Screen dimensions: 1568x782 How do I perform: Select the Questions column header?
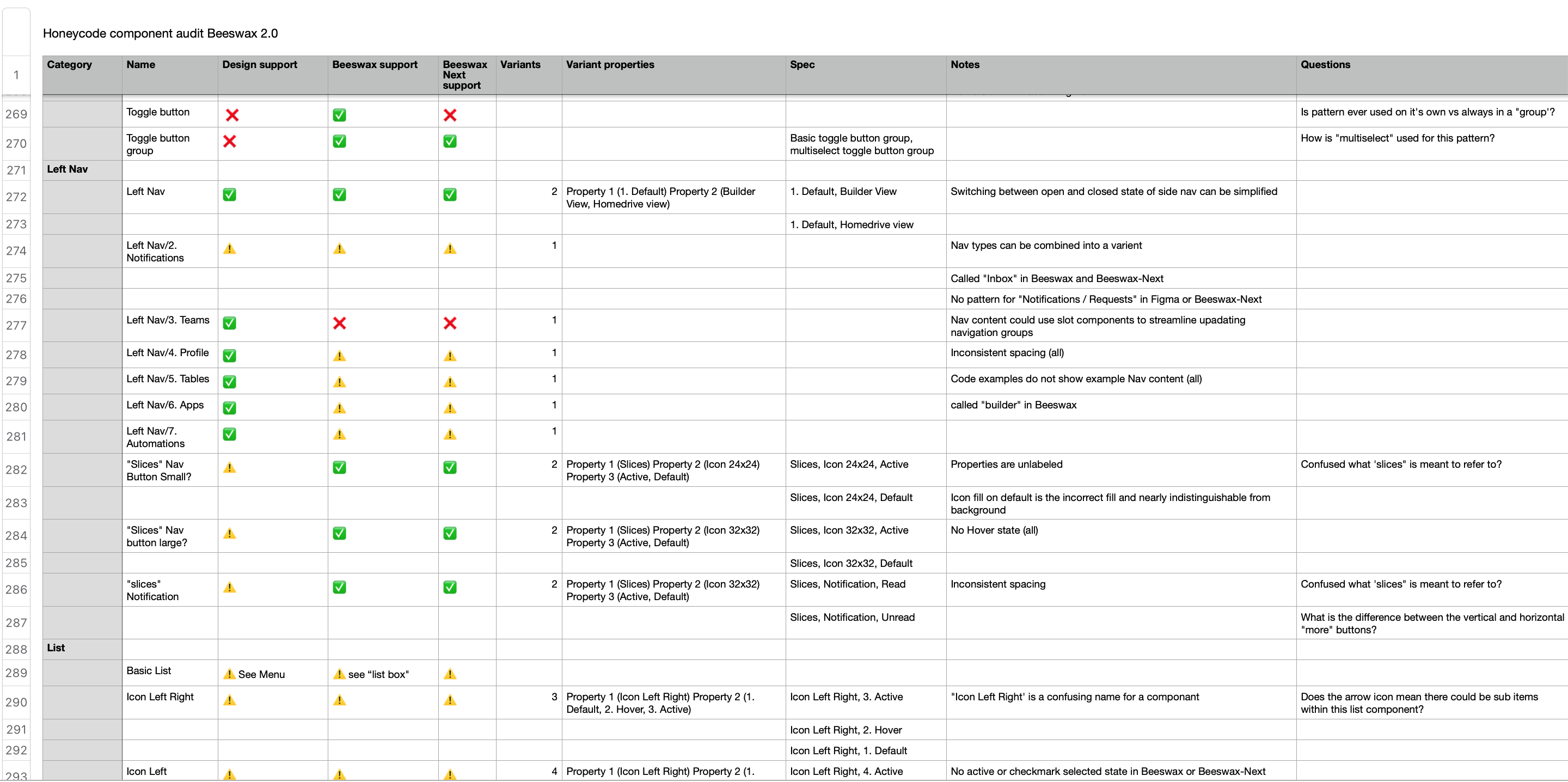point(1325,65)
